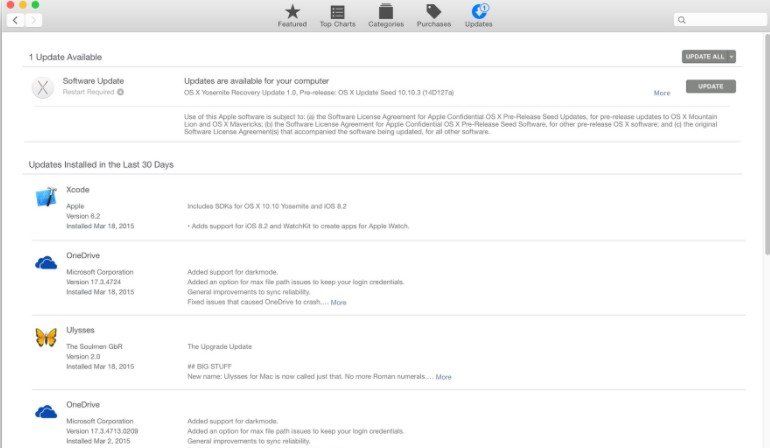Switch to Top Charts tab
Screen dimensions: 770x448
click(x=337, y=16)
